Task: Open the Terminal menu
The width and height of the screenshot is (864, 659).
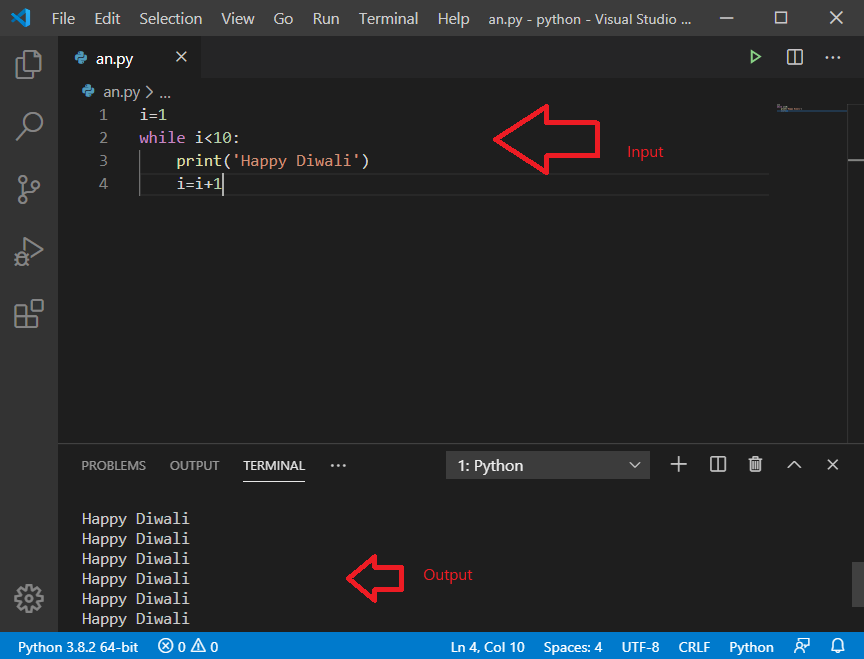Action: [x=388, y=18]
